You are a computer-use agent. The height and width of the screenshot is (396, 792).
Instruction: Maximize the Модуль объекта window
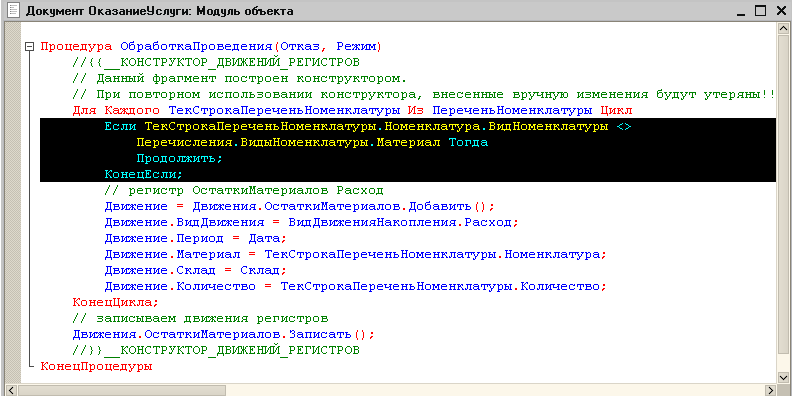(x=761, y=11)
